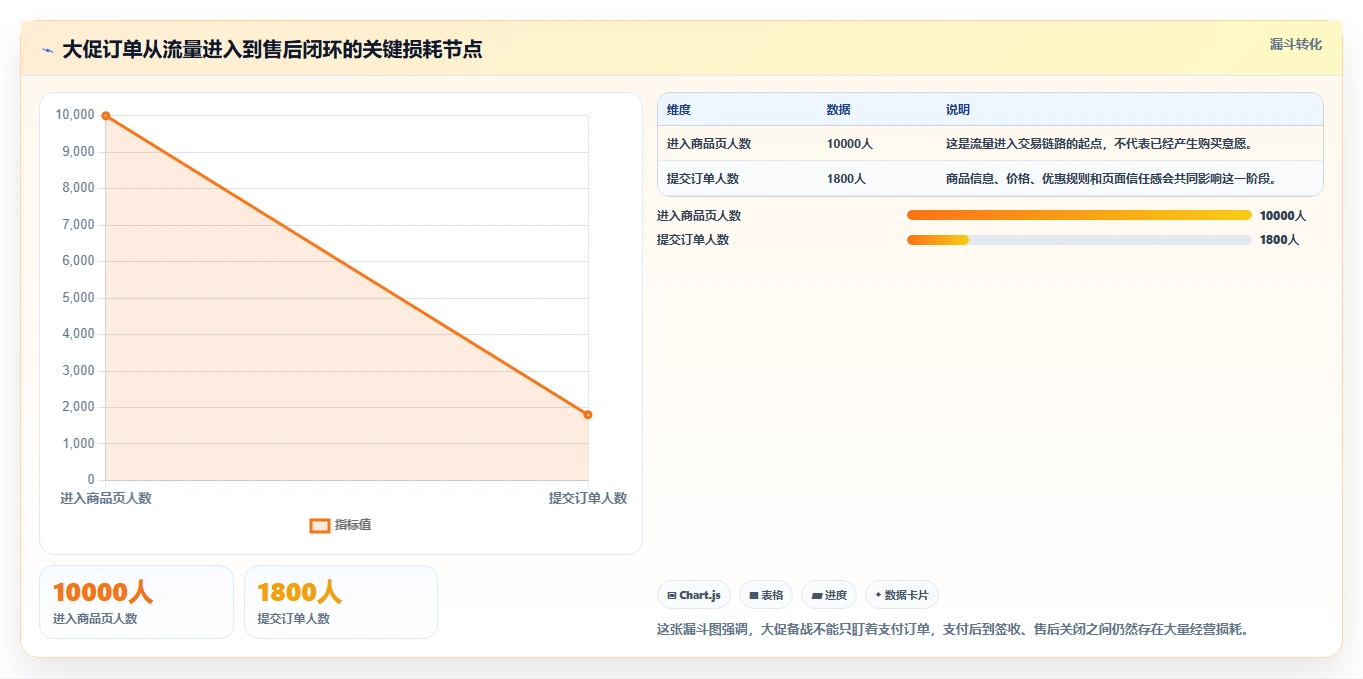Click the 进入商品页人数 progress label

(699, 216)
